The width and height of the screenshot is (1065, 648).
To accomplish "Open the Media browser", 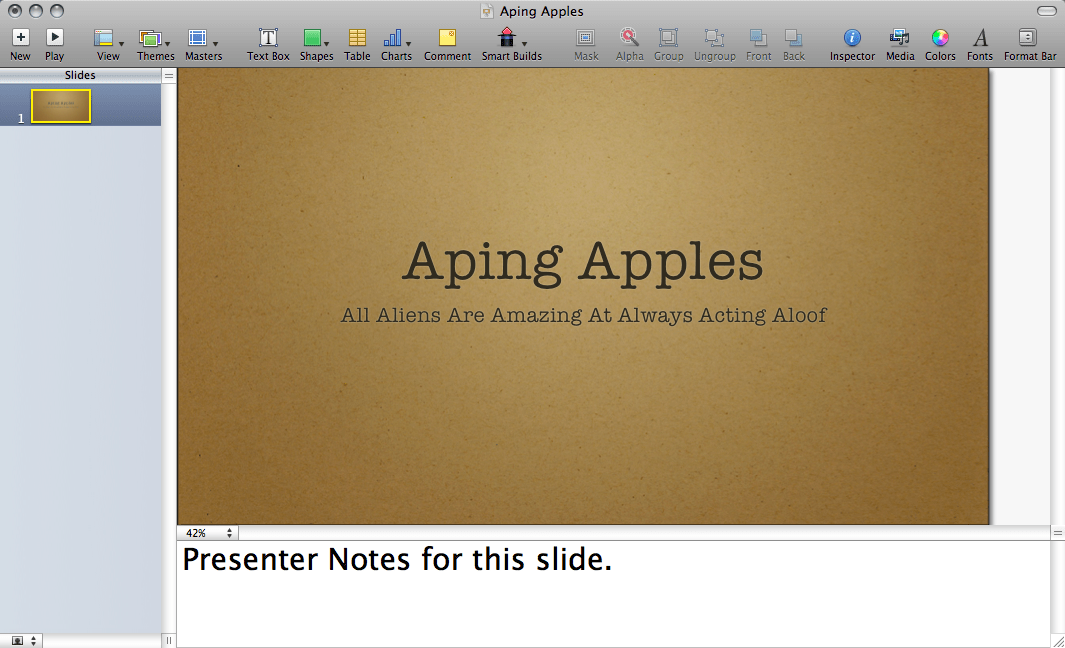I will coord(899,38).
